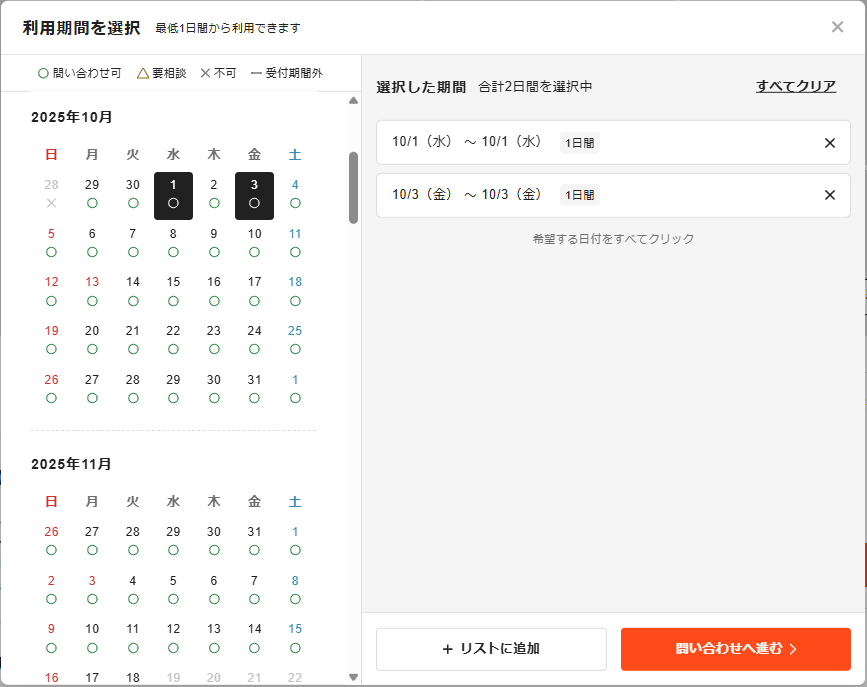Click すべてクリア link

point(795,86)
